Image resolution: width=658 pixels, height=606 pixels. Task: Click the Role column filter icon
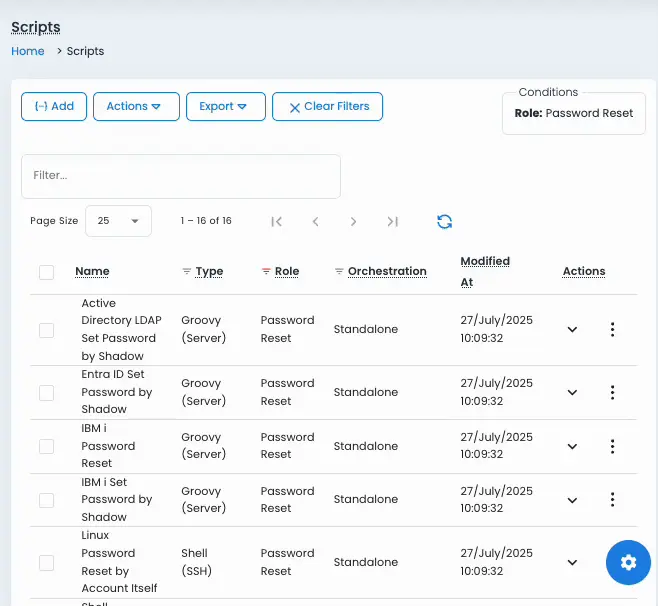click(266, 272)
